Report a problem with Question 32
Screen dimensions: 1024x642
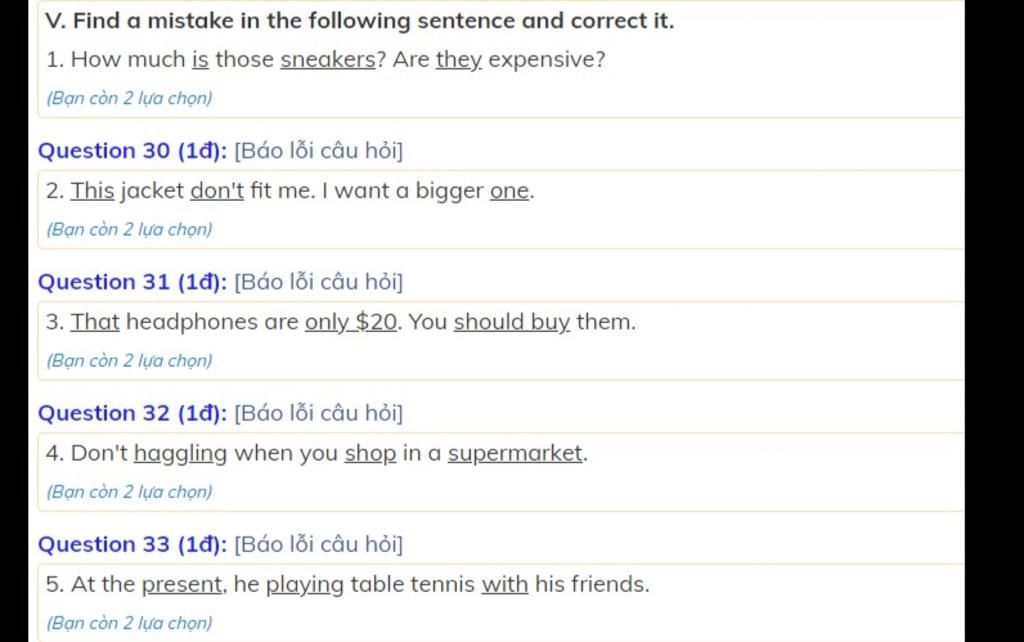pos(319,413)
